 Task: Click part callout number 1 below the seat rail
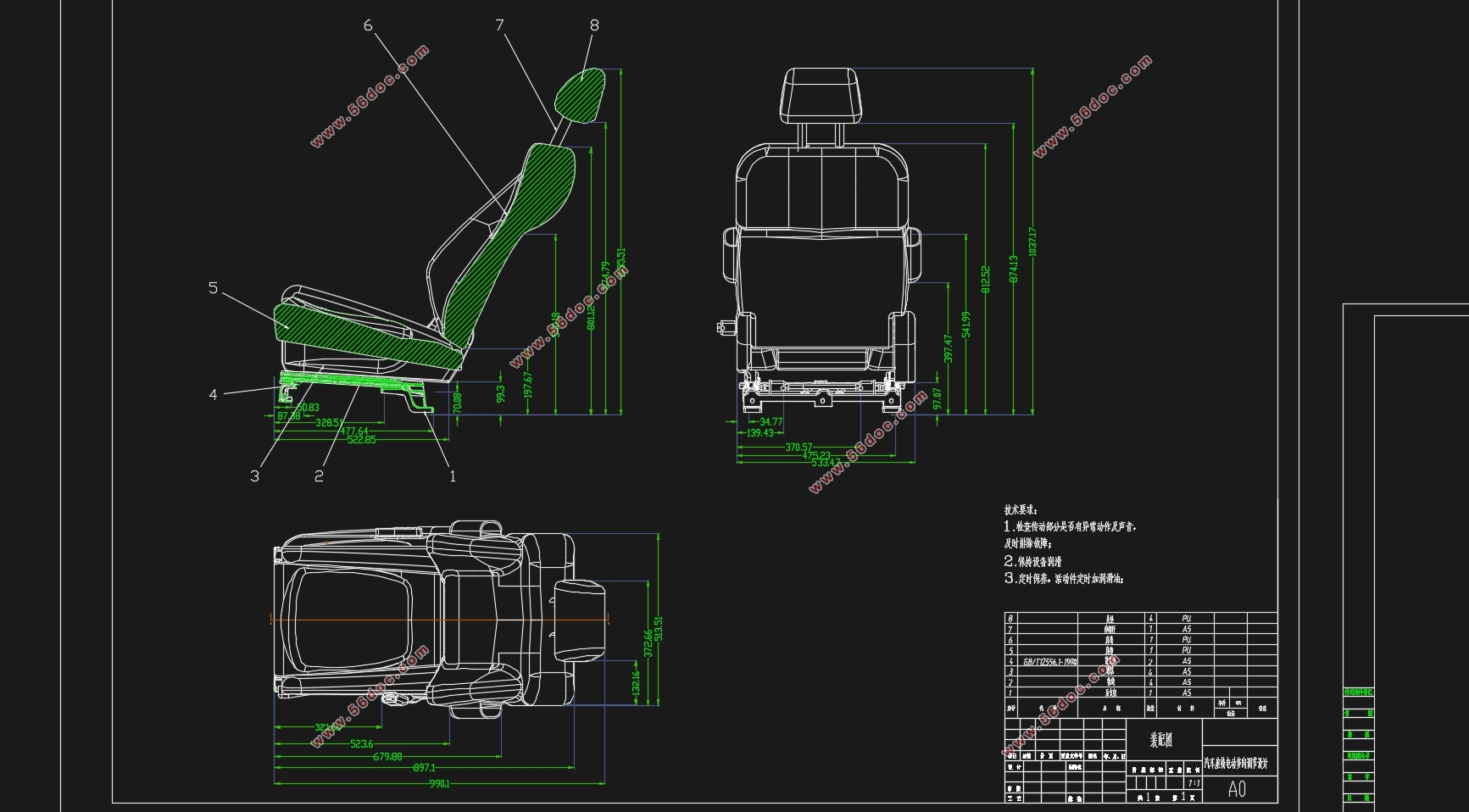click(x=452, y=476)
